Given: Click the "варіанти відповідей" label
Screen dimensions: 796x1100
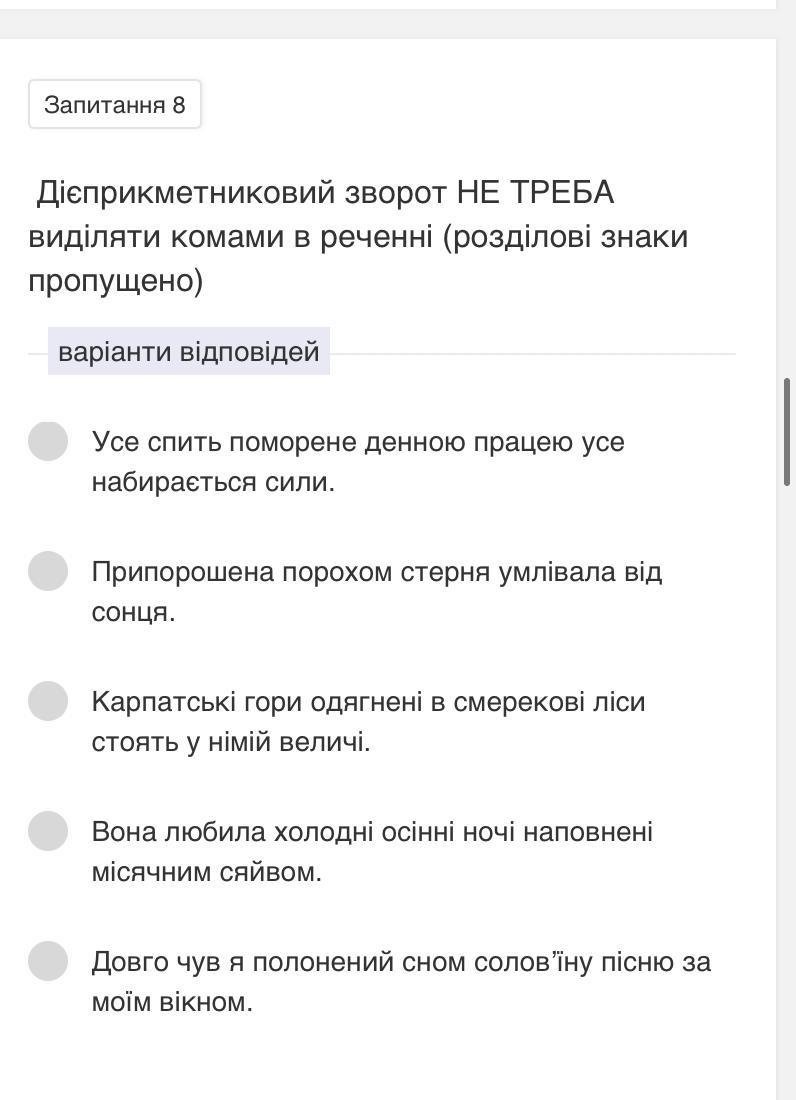Looking at the screenshot, I should click(x=189, y=352).
